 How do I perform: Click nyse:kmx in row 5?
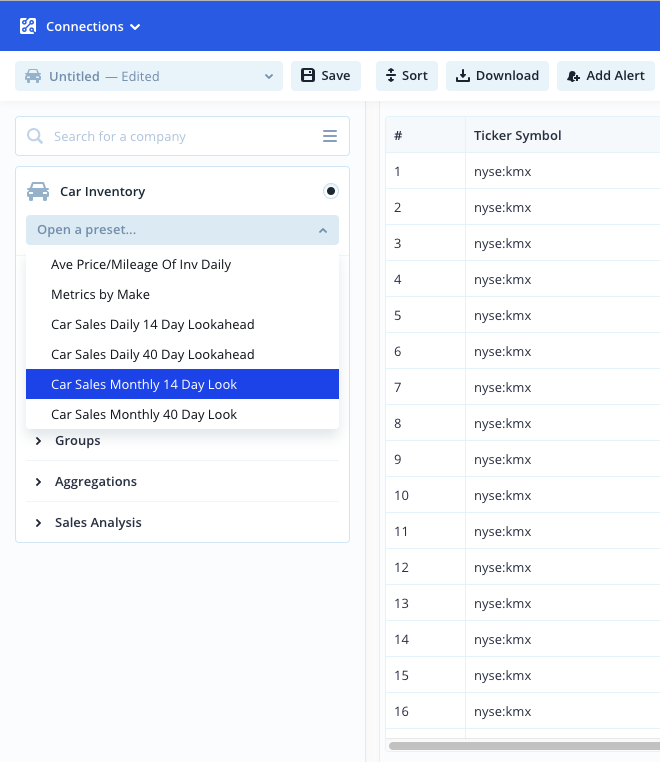(503, 315)
